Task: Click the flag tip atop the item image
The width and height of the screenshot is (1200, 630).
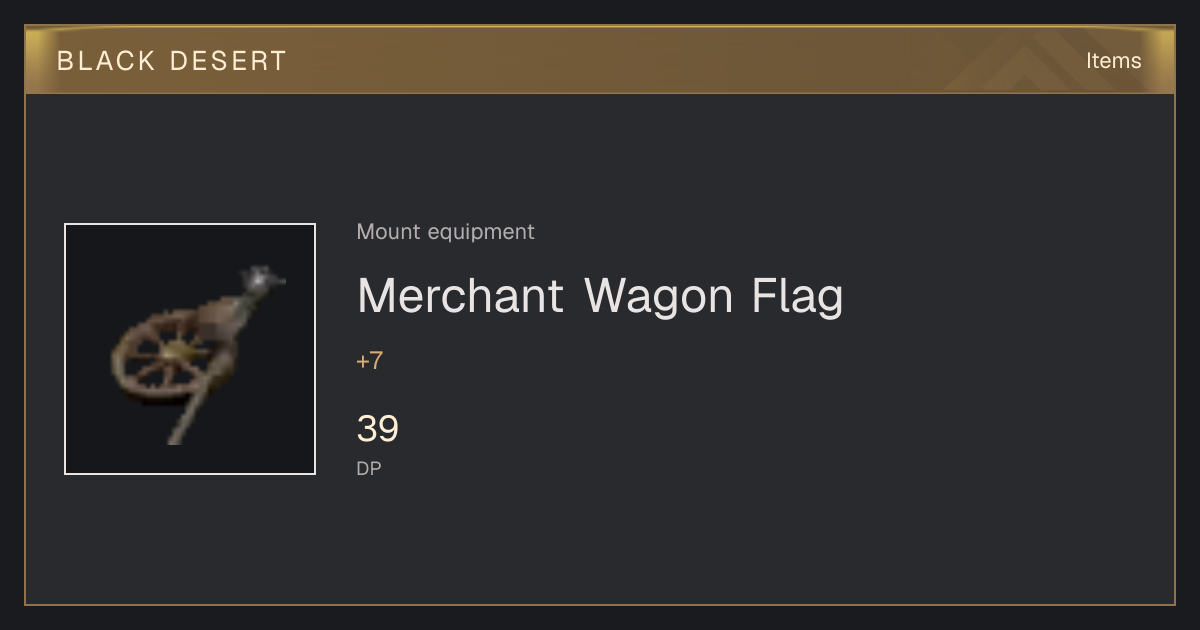Action: coord(265,277)
